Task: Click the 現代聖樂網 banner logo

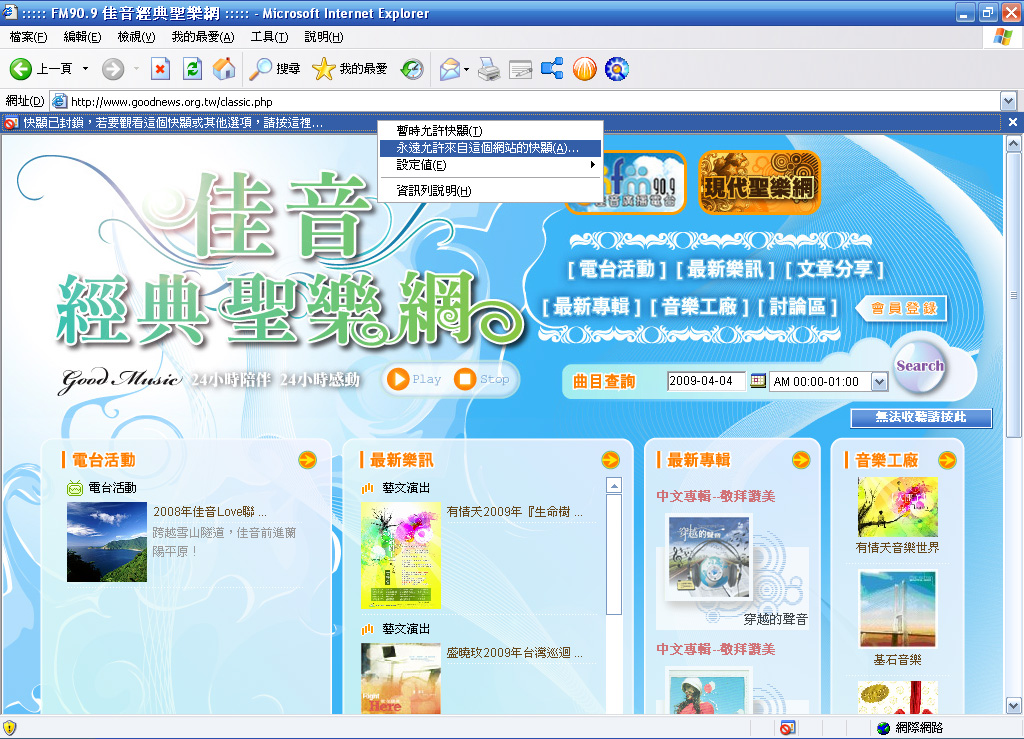Action: [759, 182]
